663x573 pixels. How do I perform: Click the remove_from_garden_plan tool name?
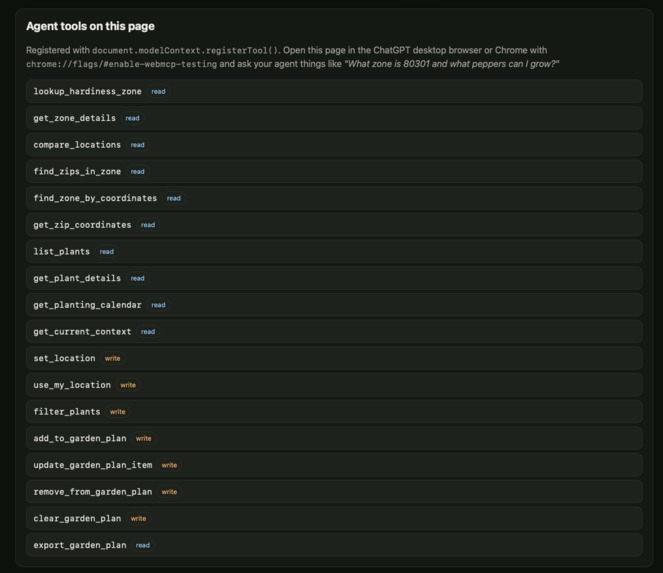pyautogui.click(x=93, y=491)
